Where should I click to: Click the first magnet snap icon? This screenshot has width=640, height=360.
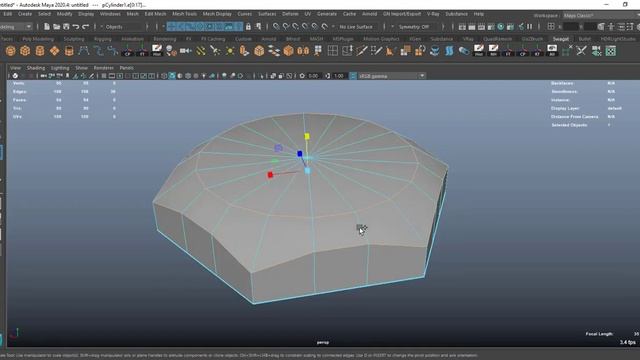pyautogui.click(x=276, y=27)
